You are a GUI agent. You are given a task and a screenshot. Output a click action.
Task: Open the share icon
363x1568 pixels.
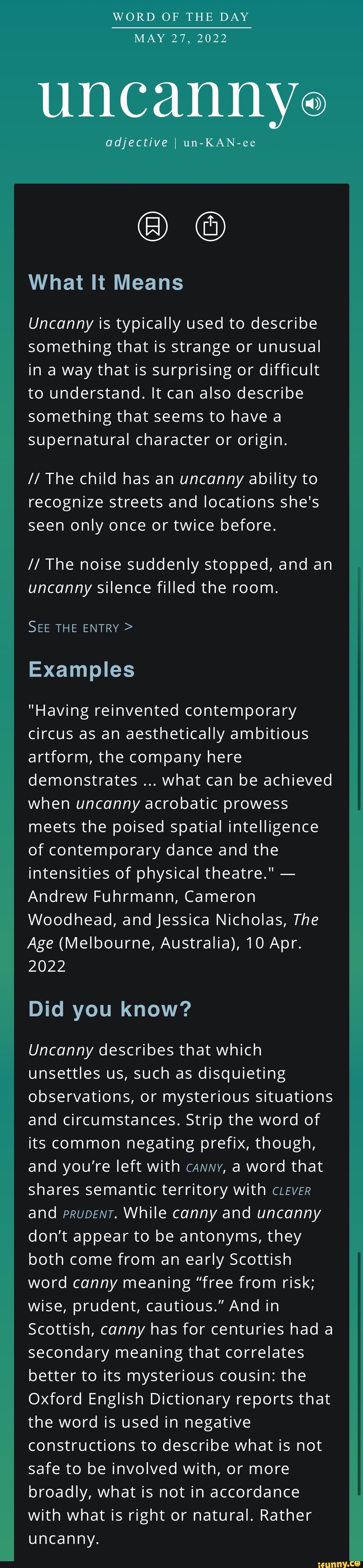pyautogui.click(x=210, y=226)
